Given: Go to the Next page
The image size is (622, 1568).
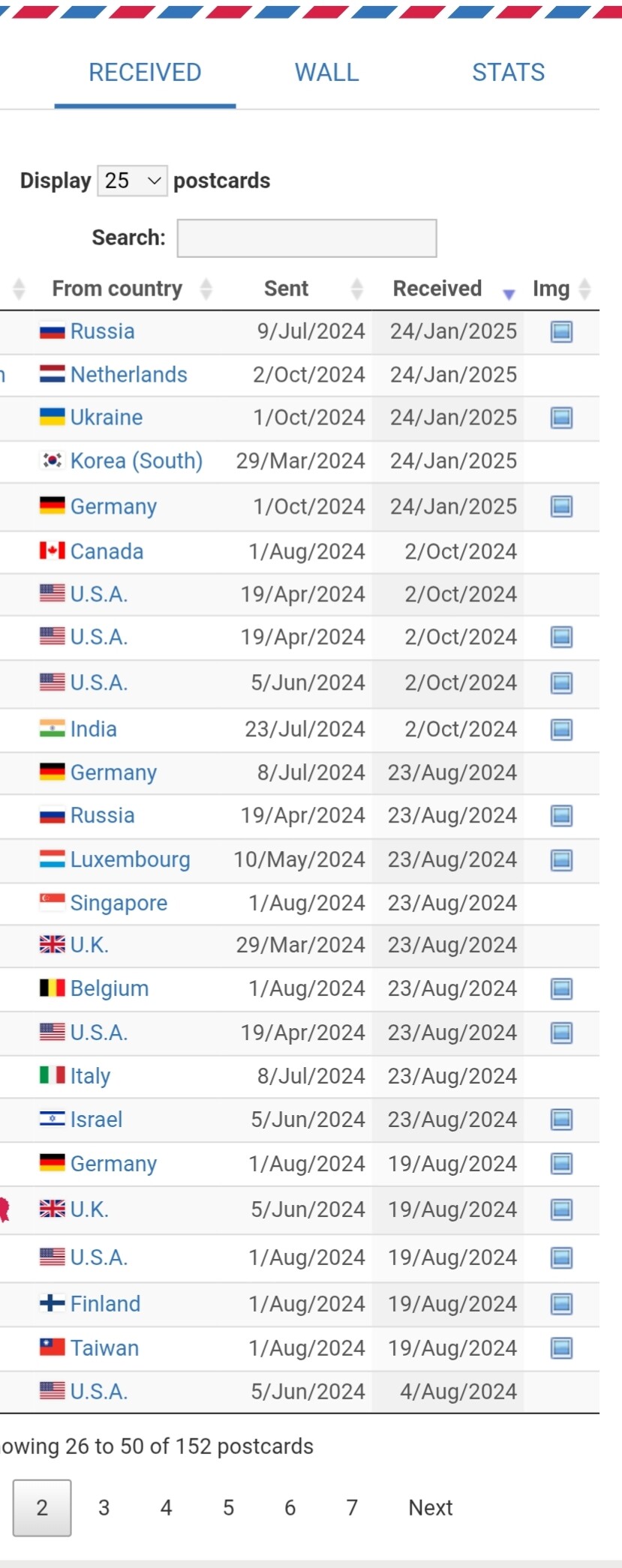Looking at the screenshot, I should point(430,1507).
